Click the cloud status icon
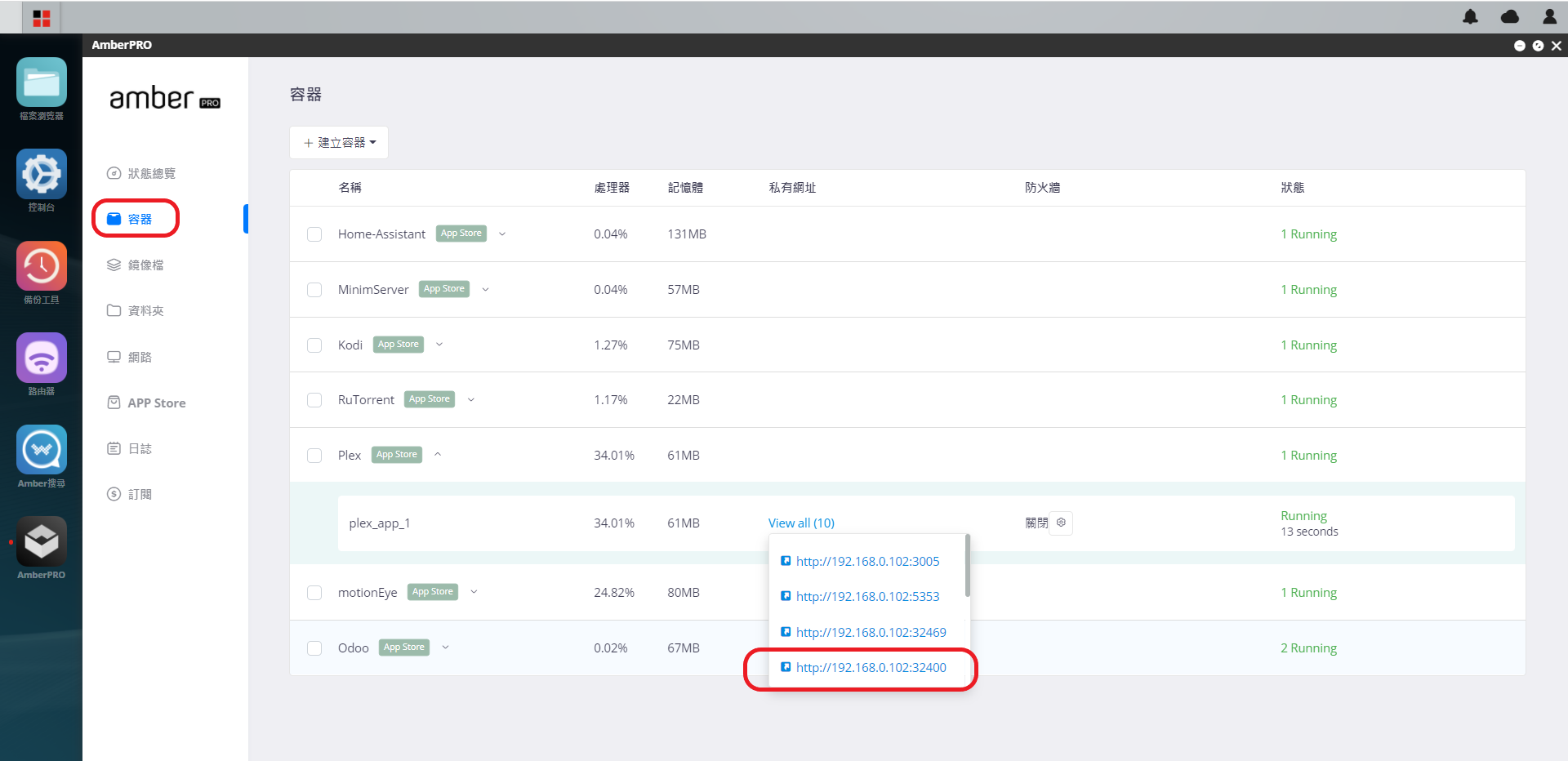Viewport: 1568px width, 761px height. coord(1510,17)
